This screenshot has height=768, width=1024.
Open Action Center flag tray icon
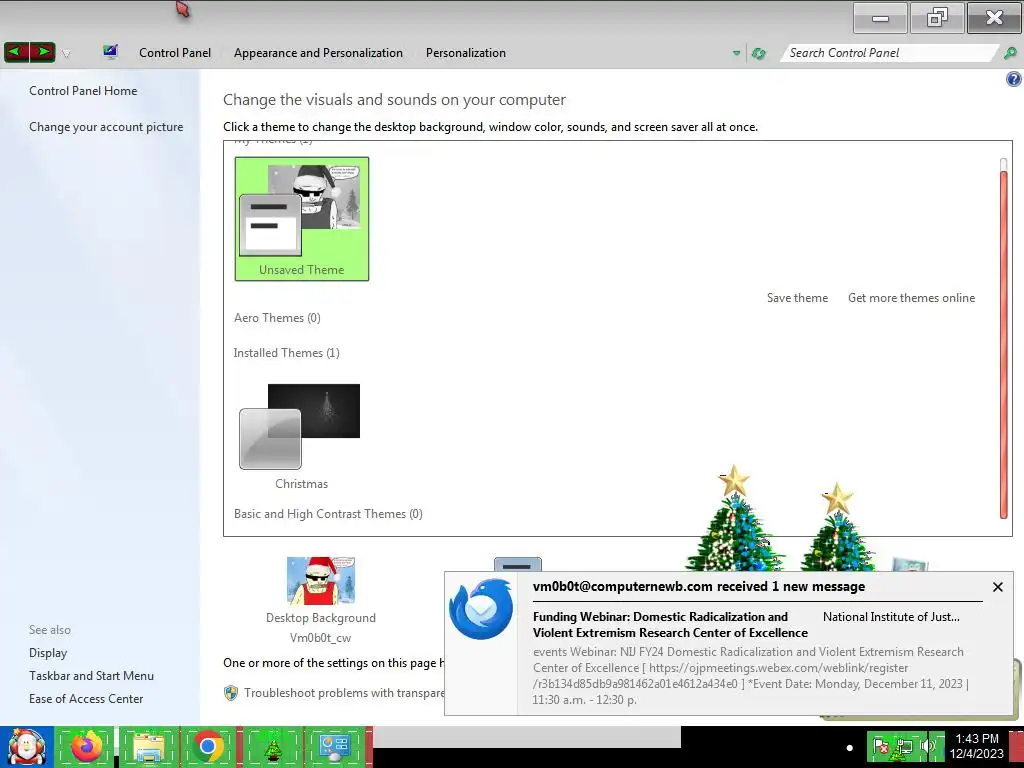pos(880,747)
